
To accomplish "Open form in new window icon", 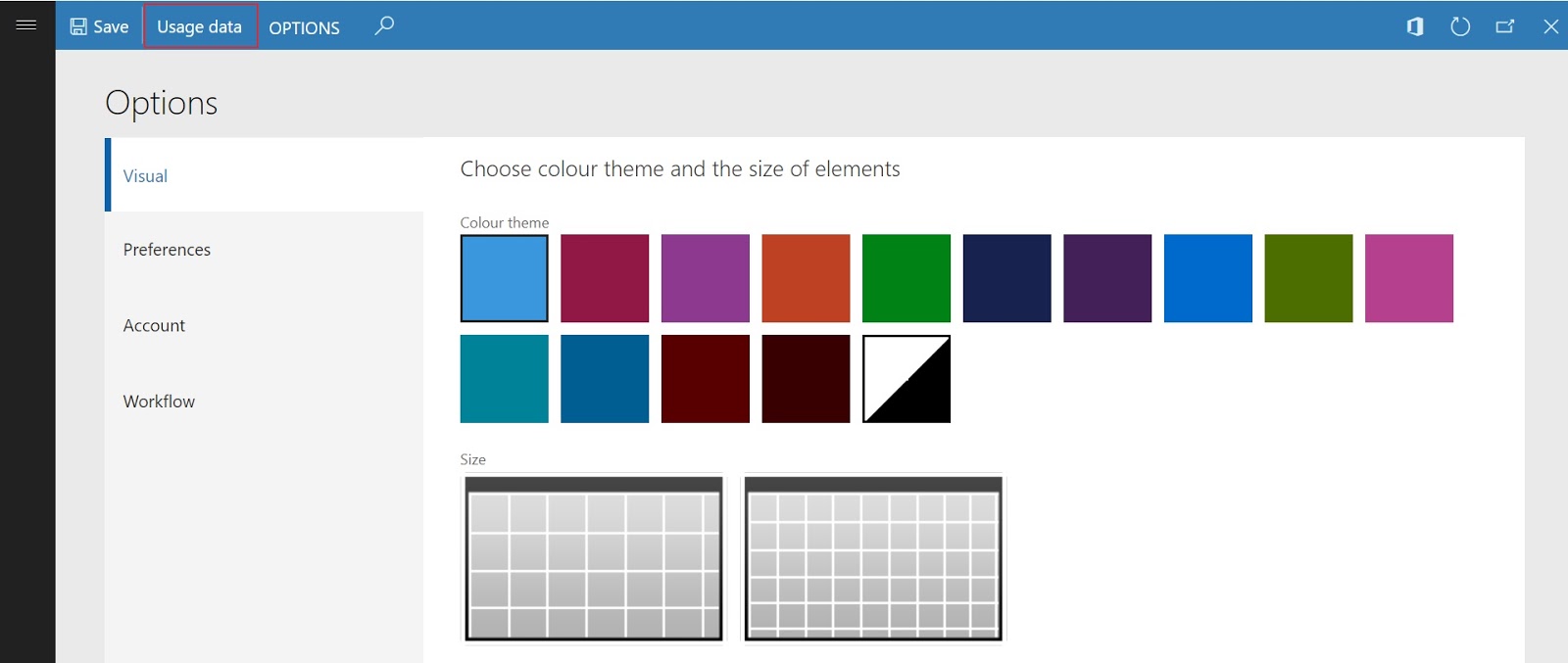I will (x=1505, y=26).
